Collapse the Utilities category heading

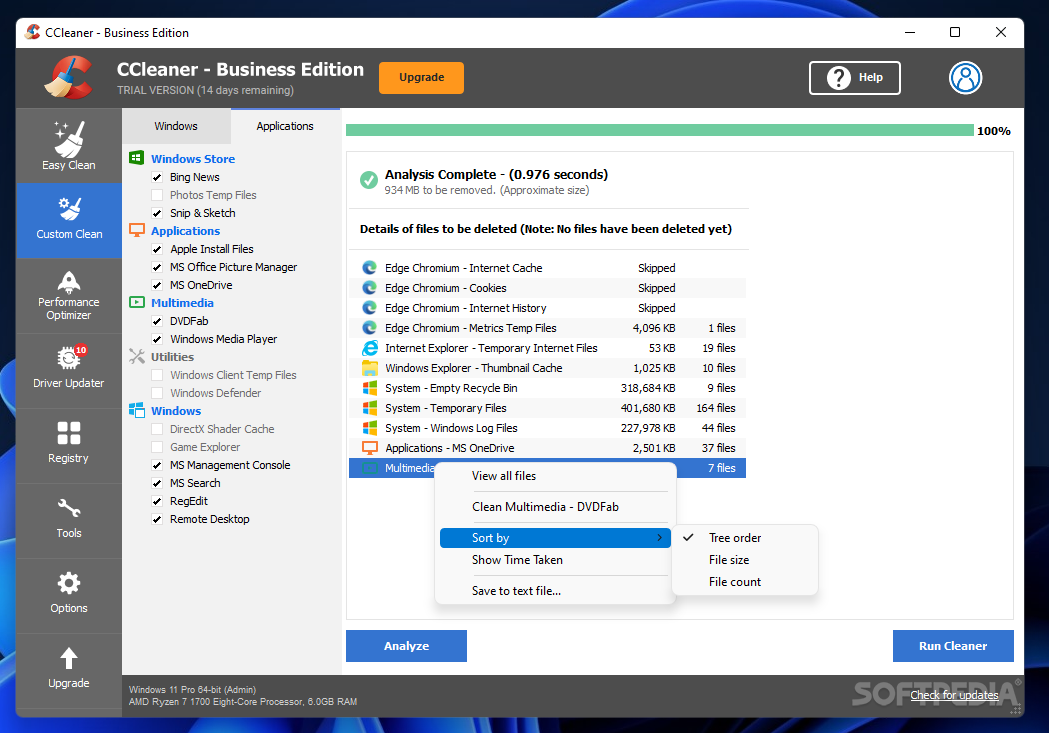[172, 357]
